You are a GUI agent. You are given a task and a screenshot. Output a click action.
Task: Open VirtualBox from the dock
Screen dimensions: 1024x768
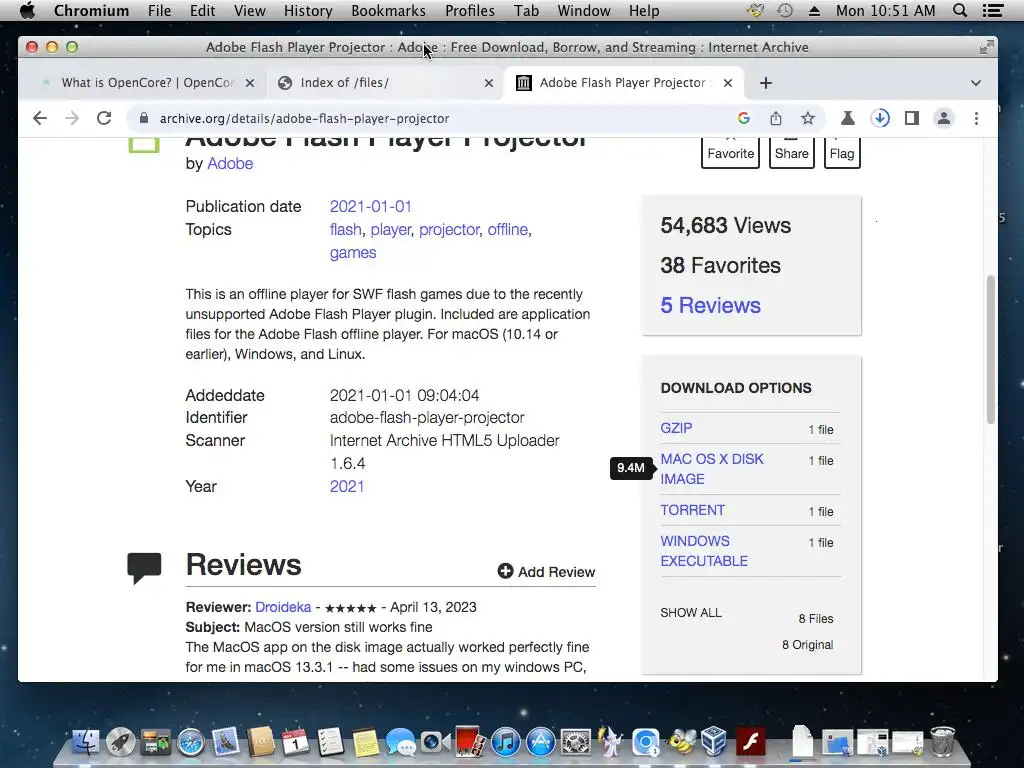coord(714,743)
